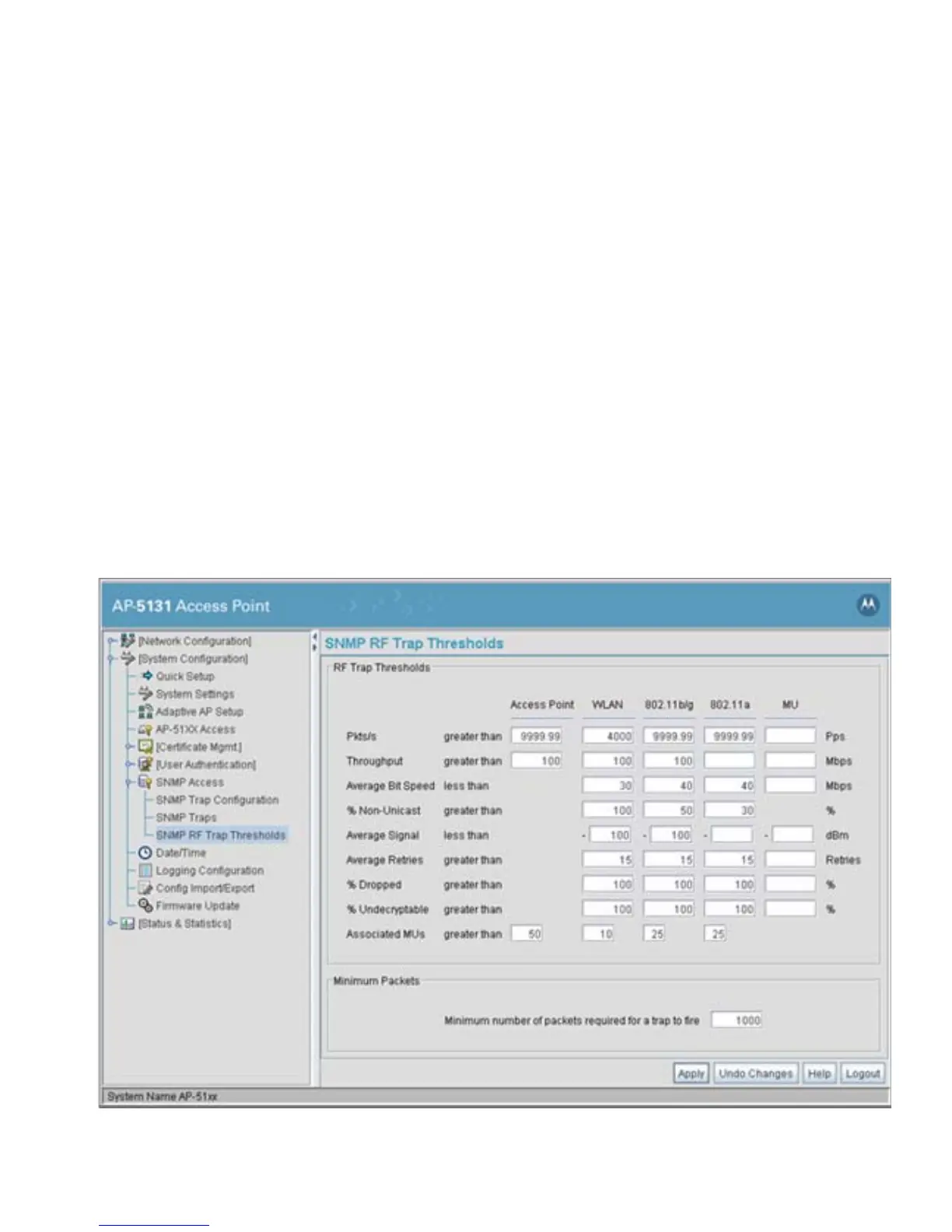Click the Average Bit Speed MU field
Image resolution: width=952 pixels, height=1232 pixels.
pyautogui.click(x=790, y=786)
